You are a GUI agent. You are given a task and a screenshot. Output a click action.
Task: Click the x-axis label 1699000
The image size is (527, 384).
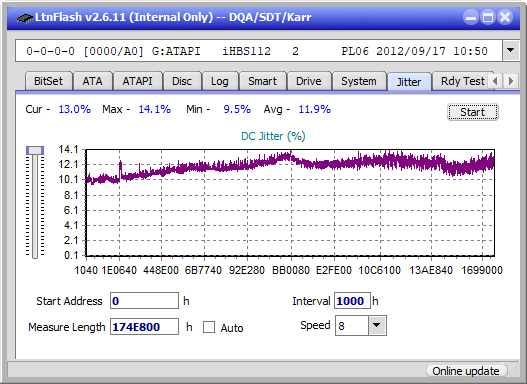click(x=482, y=270)
